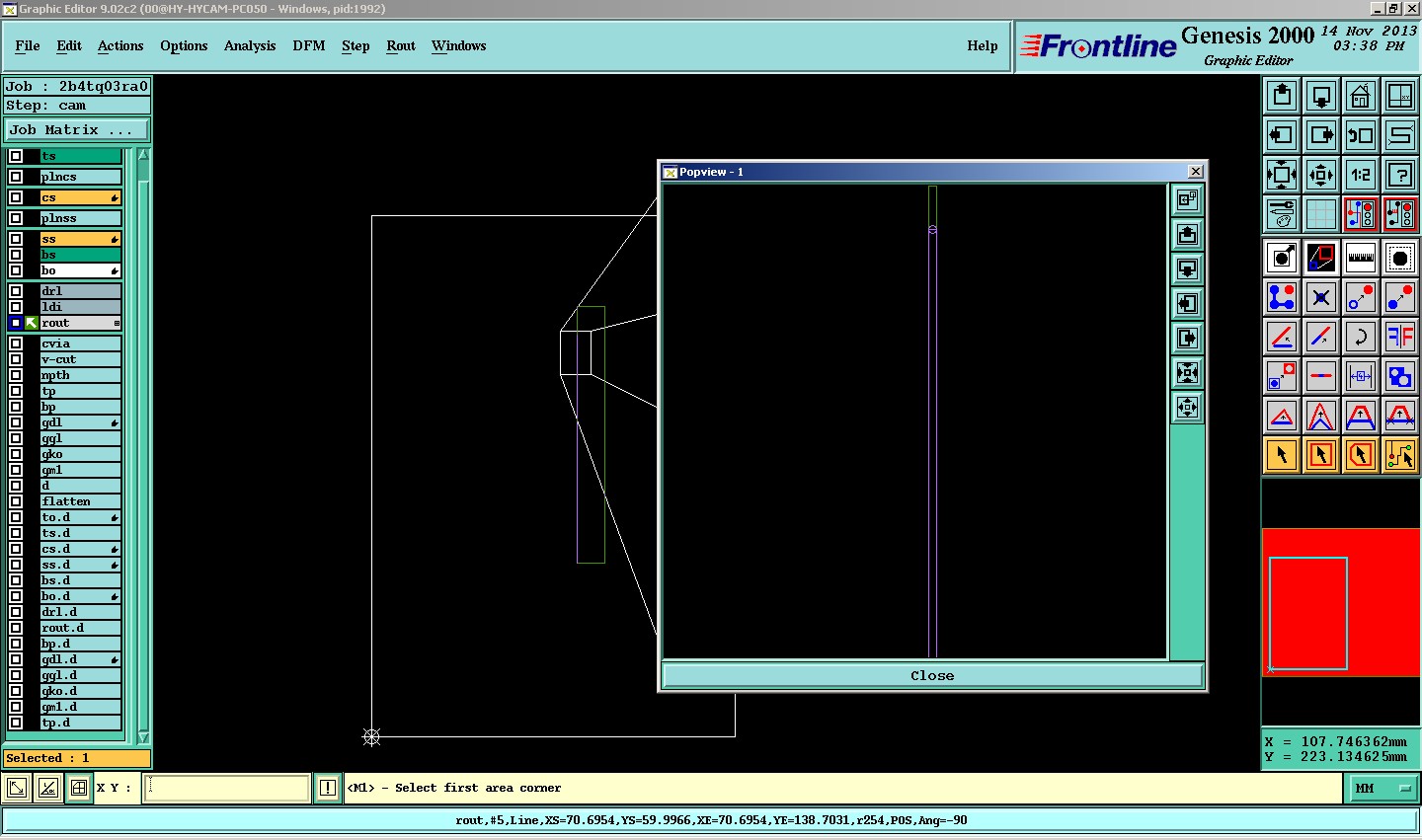
Task: Click the X Y coordinate input field
Action: (x=227, y=788)
